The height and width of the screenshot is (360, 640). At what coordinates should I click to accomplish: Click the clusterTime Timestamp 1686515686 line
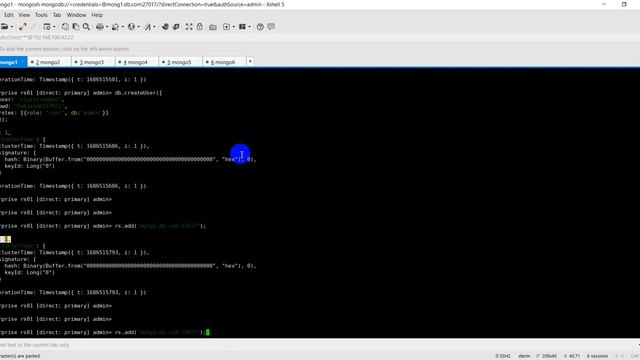click(x=75, y=146)
